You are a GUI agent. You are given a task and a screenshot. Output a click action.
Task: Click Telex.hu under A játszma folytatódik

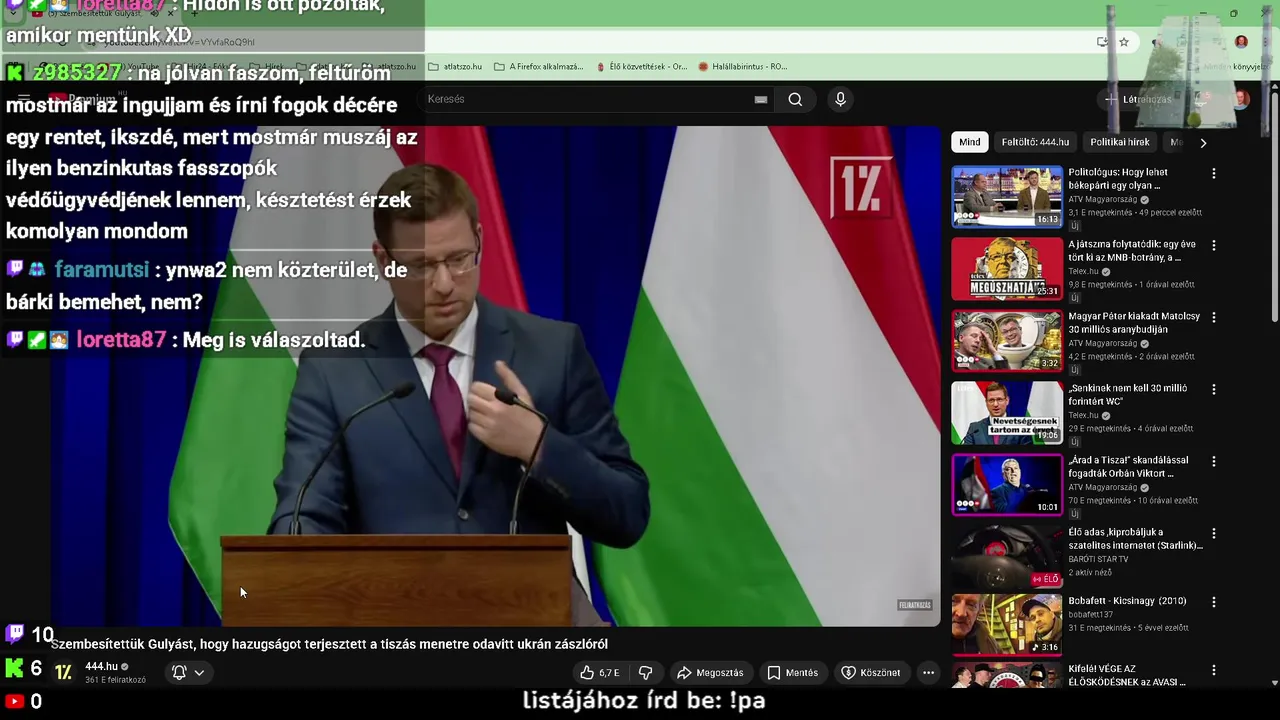click(1083, 271)
